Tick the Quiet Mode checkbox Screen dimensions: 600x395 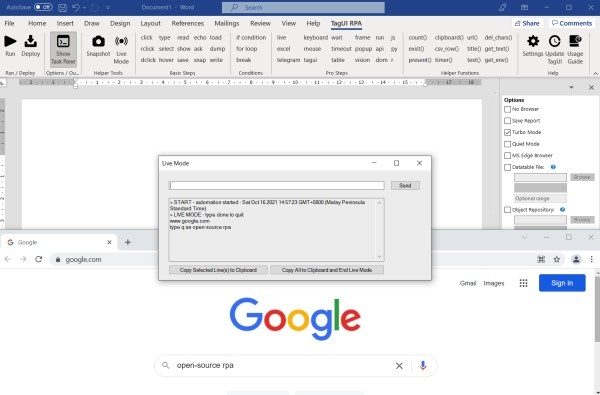(x=507, y=144)
